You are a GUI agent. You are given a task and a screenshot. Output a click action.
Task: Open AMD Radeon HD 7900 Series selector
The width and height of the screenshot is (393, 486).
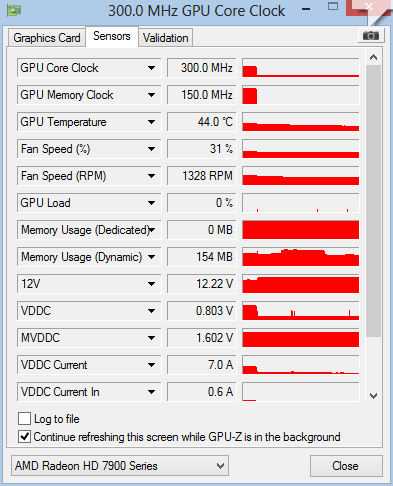pyautogui.click(x=120, y=465)
